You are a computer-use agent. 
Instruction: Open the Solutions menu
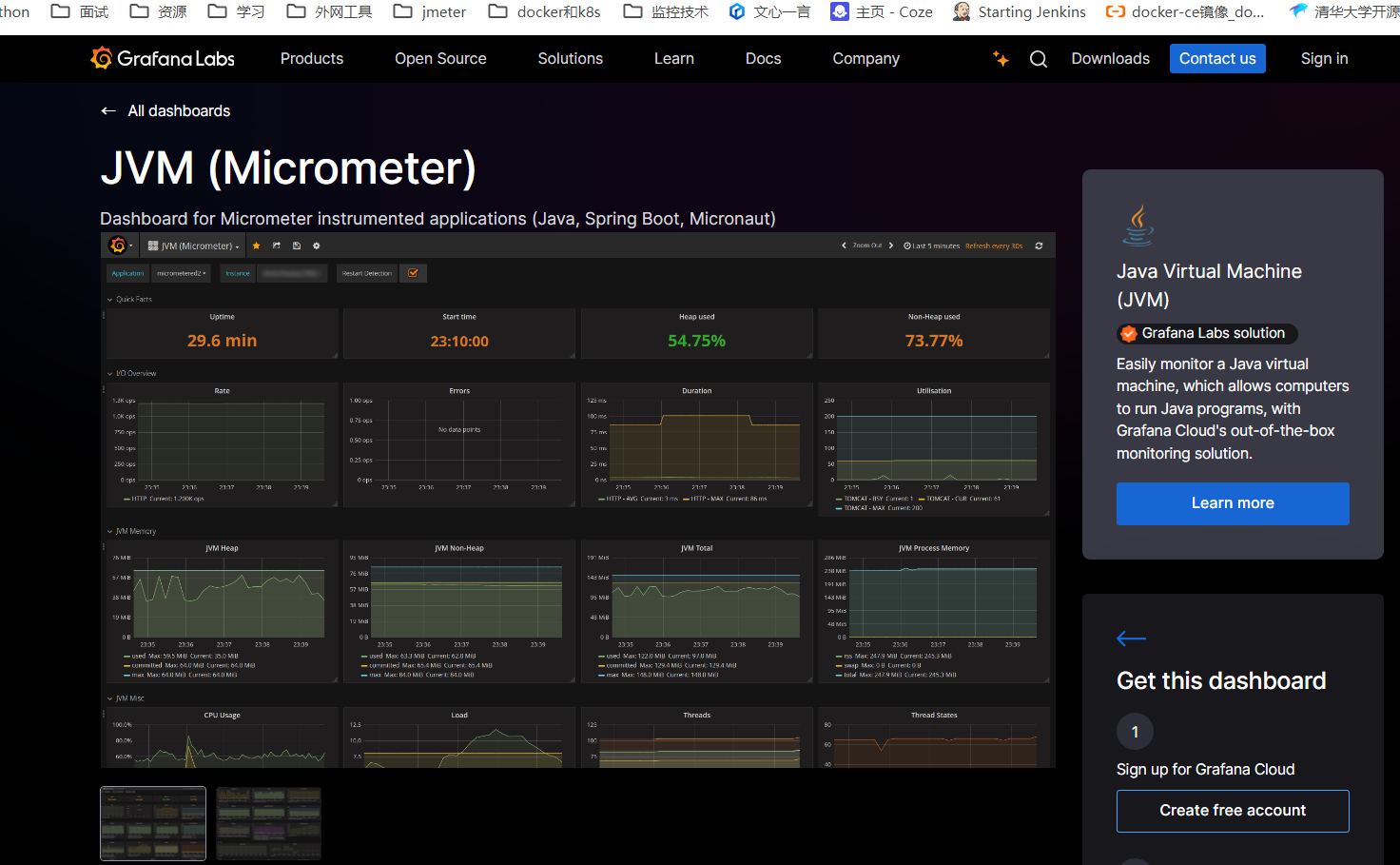571,59
